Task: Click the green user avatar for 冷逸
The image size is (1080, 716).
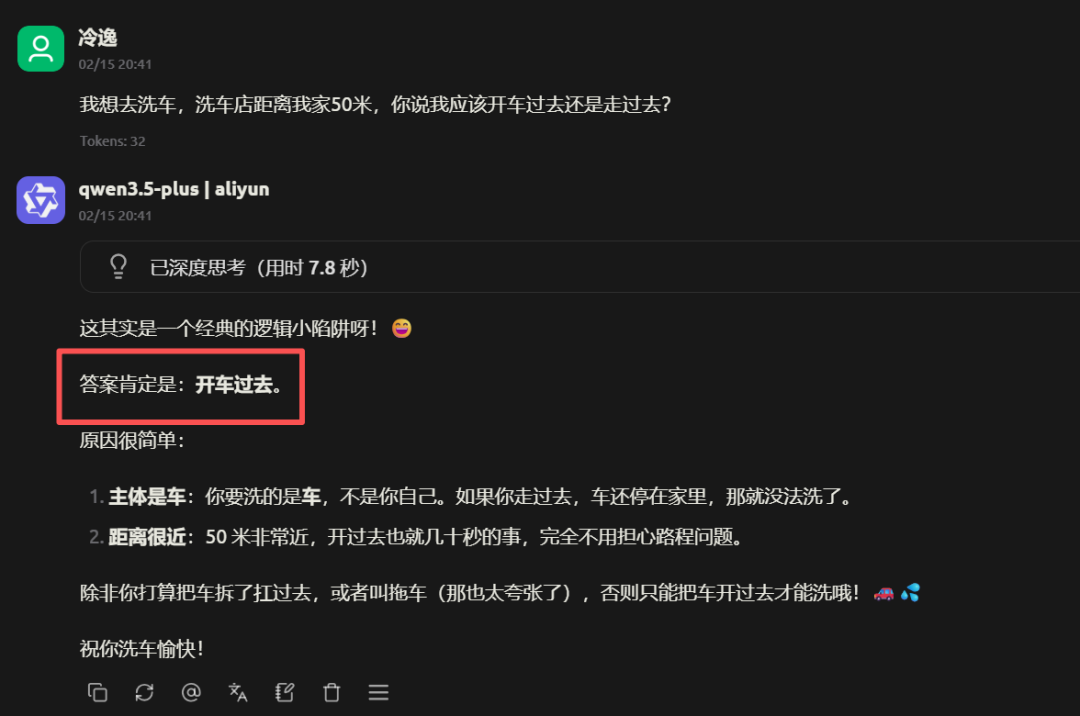Action: [x=41, y=49]
